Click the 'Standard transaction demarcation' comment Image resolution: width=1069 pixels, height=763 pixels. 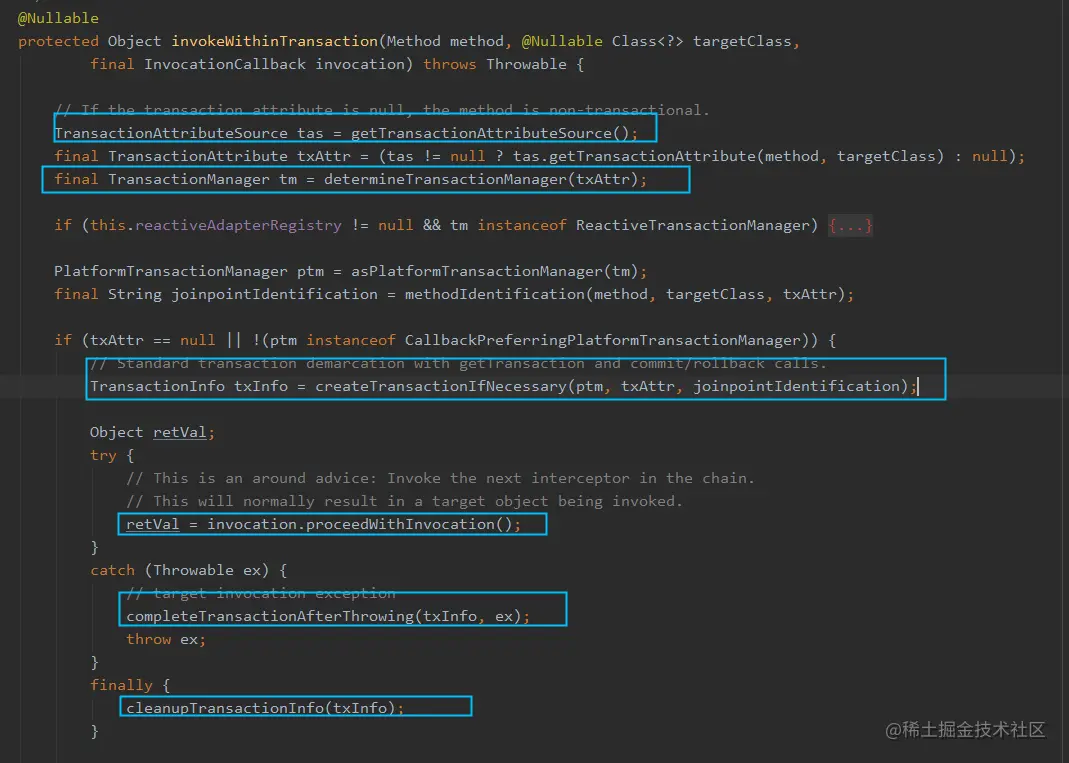(x=458, y=363)
